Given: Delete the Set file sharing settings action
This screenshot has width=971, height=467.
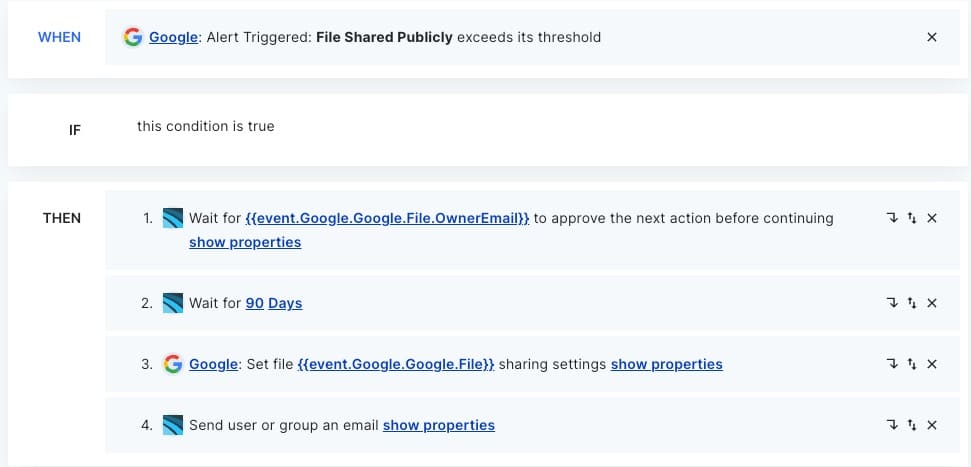Looking at the screenshot, I should pyautogui.click(x=932, y=364).
